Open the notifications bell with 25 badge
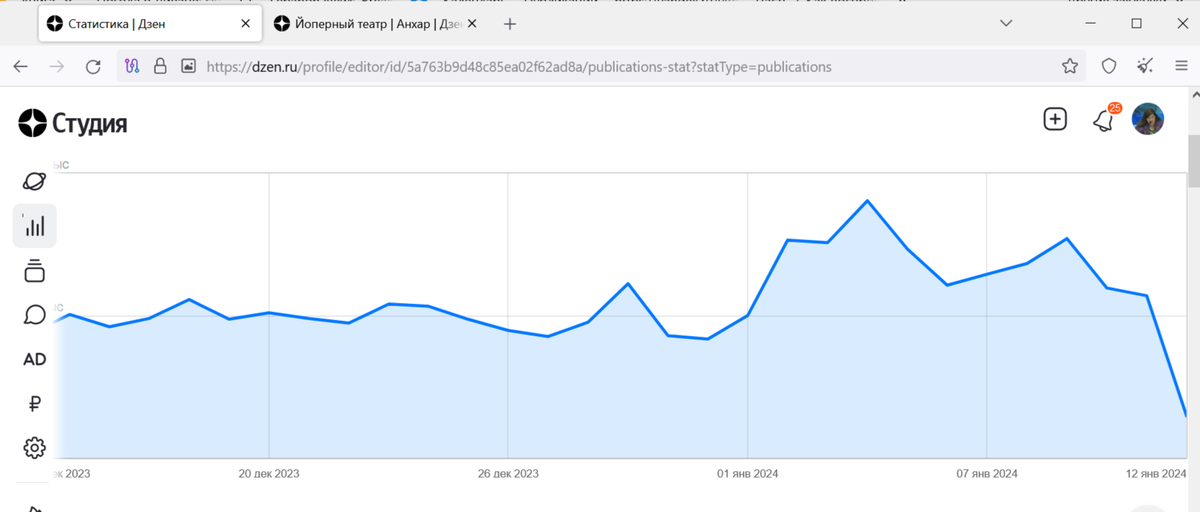This screenshot has height=512, width=1200. 1104,120
